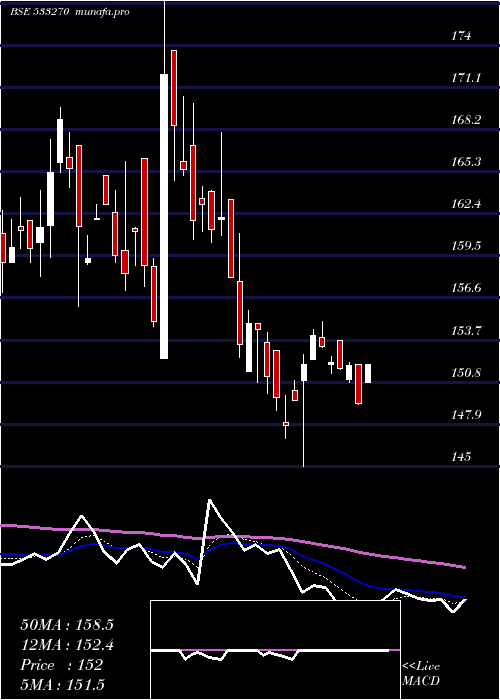Screen dimensions: 500x700
Task: Select the tallest white candlestick body
Action: (x=164, y=216)
